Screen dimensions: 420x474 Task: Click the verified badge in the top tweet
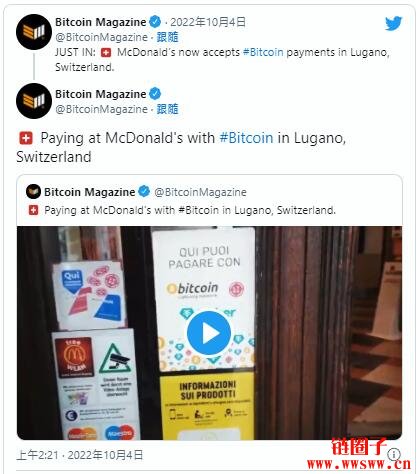point(155,22)
